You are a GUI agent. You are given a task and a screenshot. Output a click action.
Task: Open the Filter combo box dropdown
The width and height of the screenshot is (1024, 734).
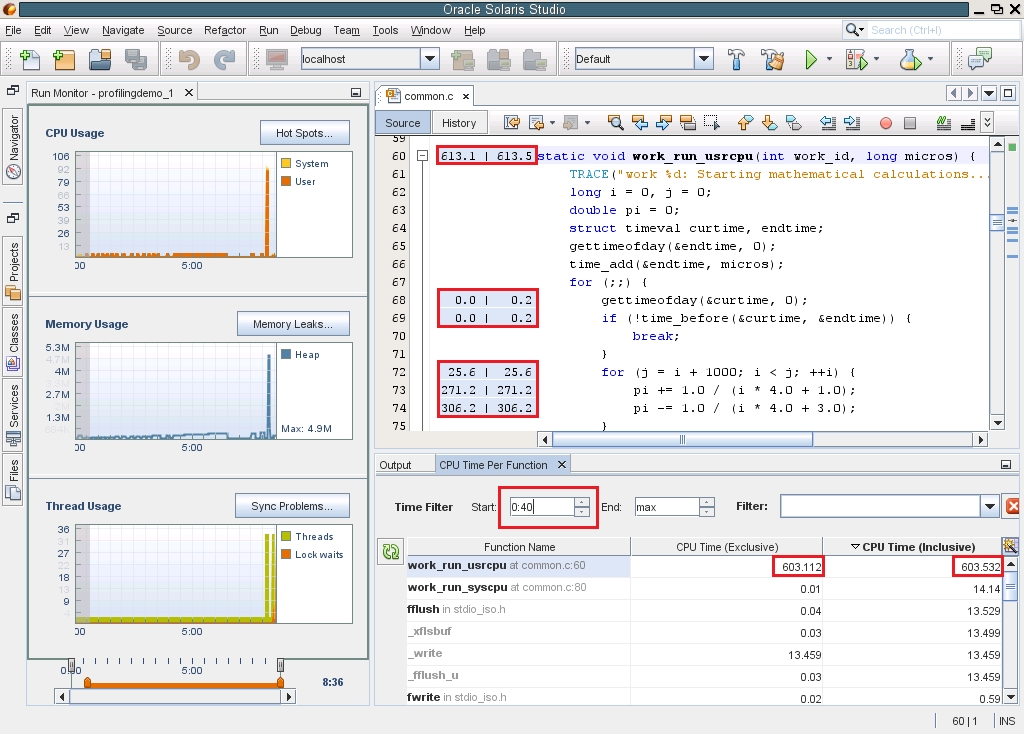tap(990, 506)
